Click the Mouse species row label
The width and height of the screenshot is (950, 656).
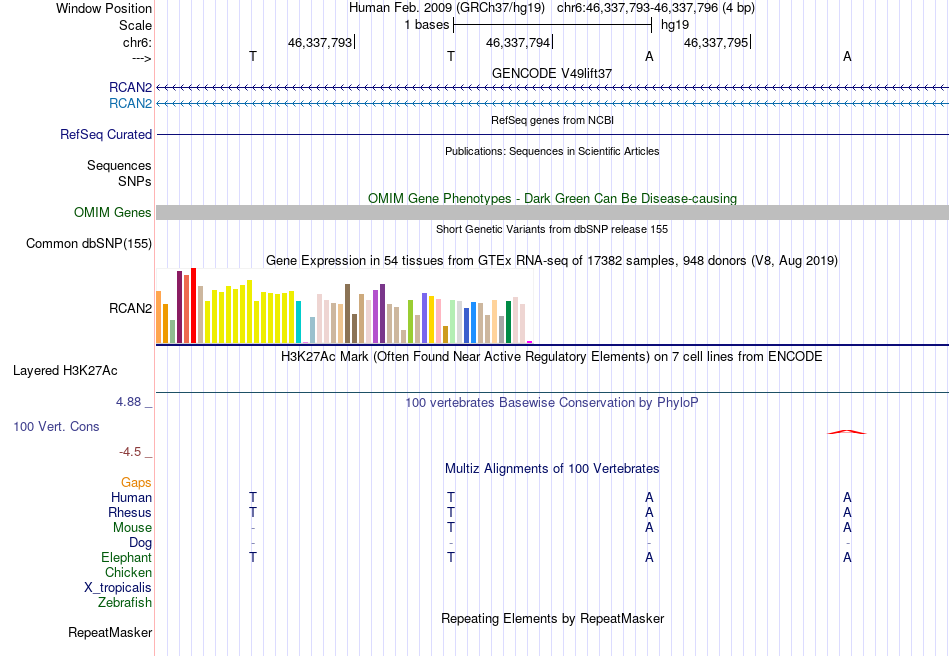(132, 528)
